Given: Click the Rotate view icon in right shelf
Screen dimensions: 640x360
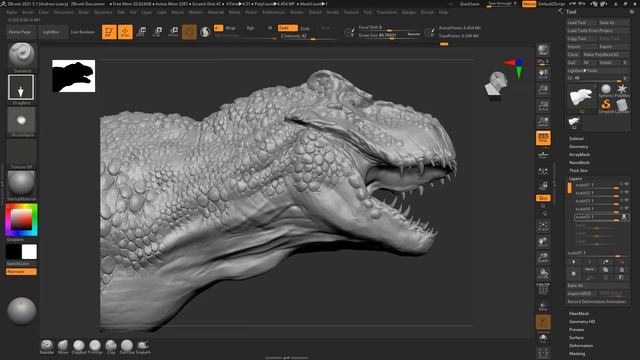Looking at the screenshot, I should click(x=543, y=273).
